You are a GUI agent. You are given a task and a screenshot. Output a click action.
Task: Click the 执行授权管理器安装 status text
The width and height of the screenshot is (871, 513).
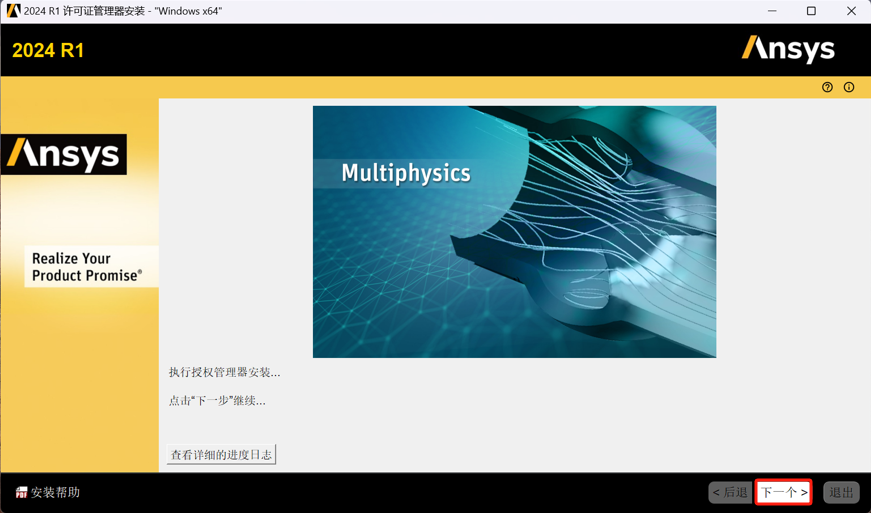click(x=224, y=372)
